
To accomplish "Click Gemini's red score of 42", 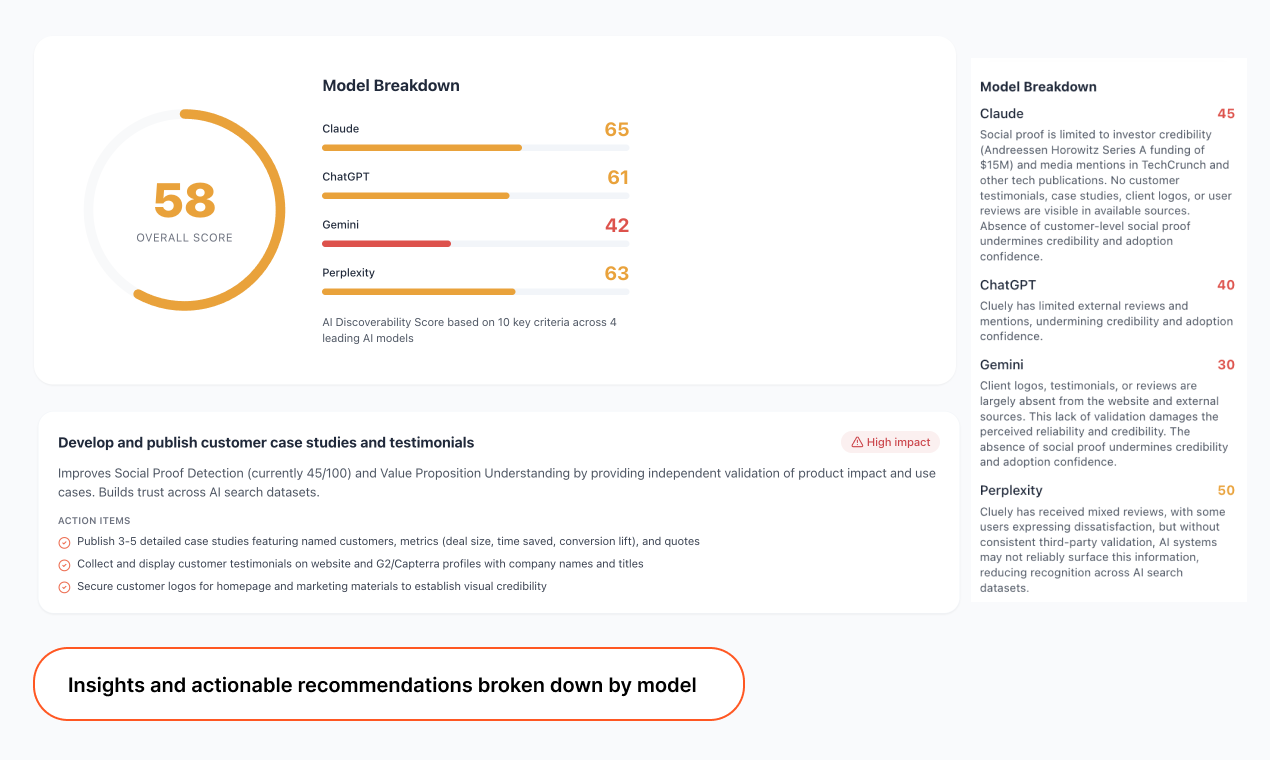I will 618,225.
